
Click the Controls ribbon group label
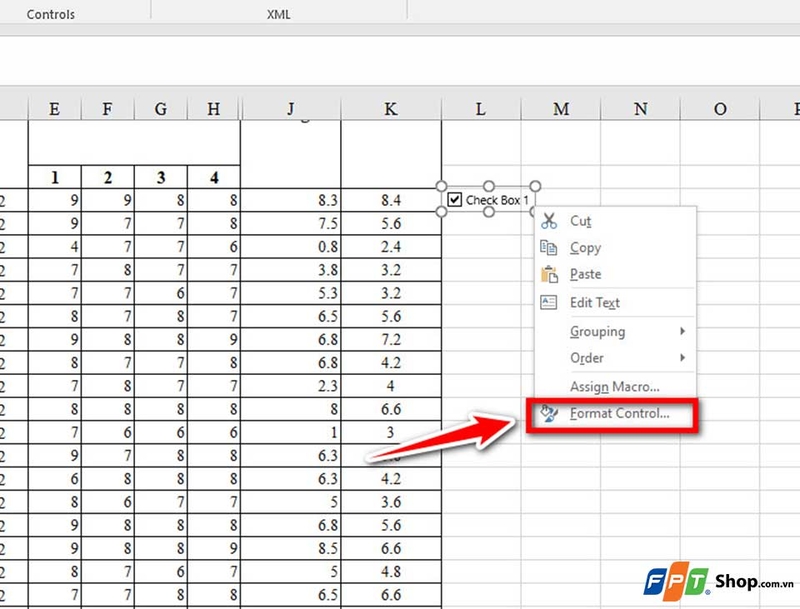point(48,14)
